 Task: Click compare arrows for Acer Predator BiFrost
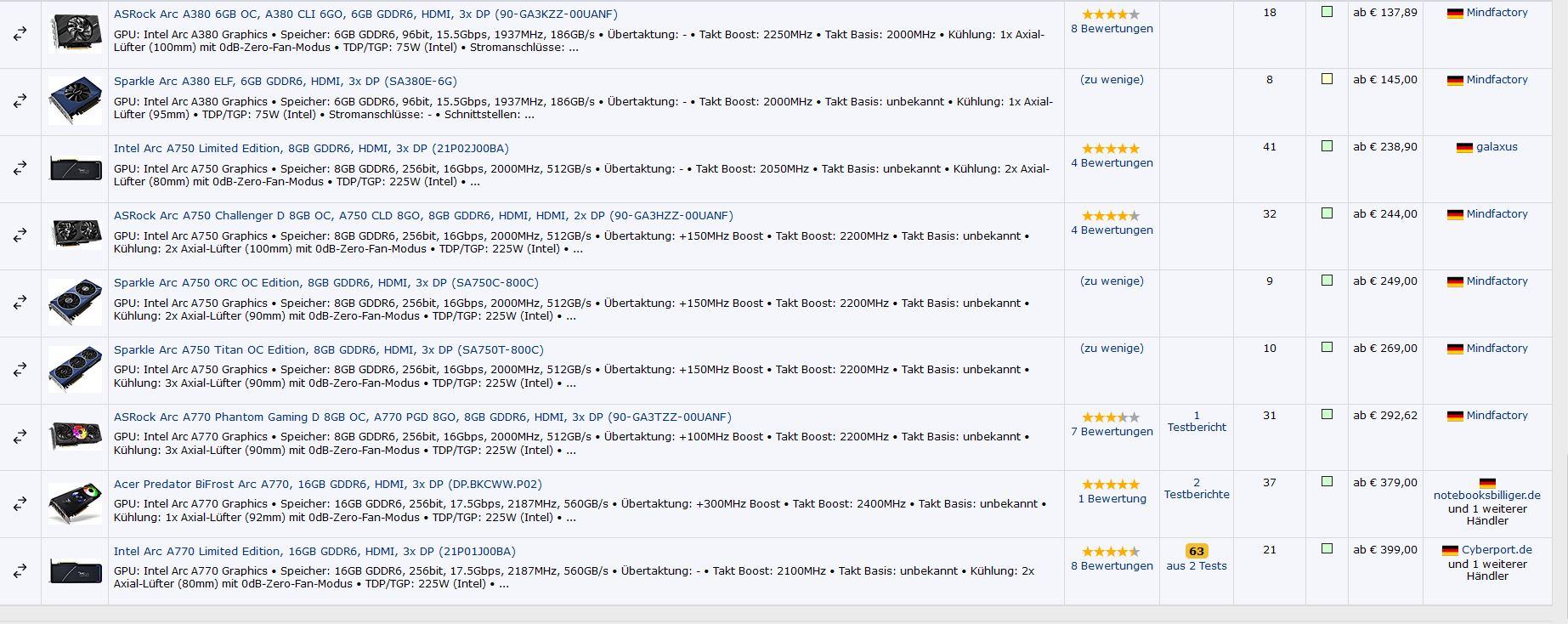20,504
